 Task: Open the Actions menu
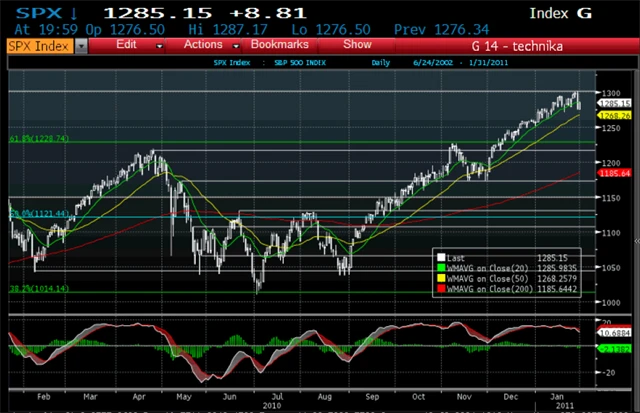coord(203,44)
